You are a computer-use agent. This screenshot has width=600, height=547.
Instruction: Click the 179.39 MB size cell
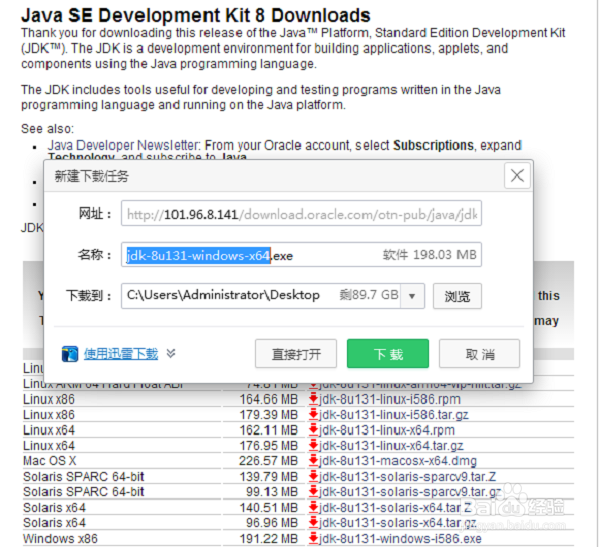(x=269, y=415)
